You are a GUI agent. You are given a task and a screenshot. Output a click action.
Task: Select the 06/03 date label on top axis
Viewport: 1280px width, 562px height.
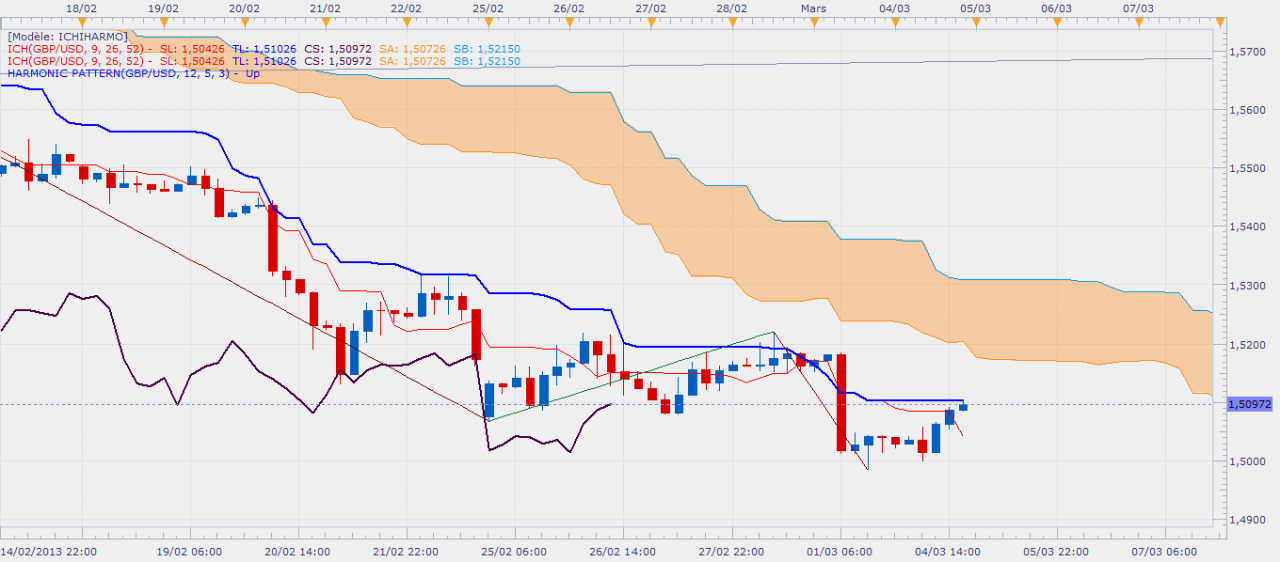(1056, 7)
